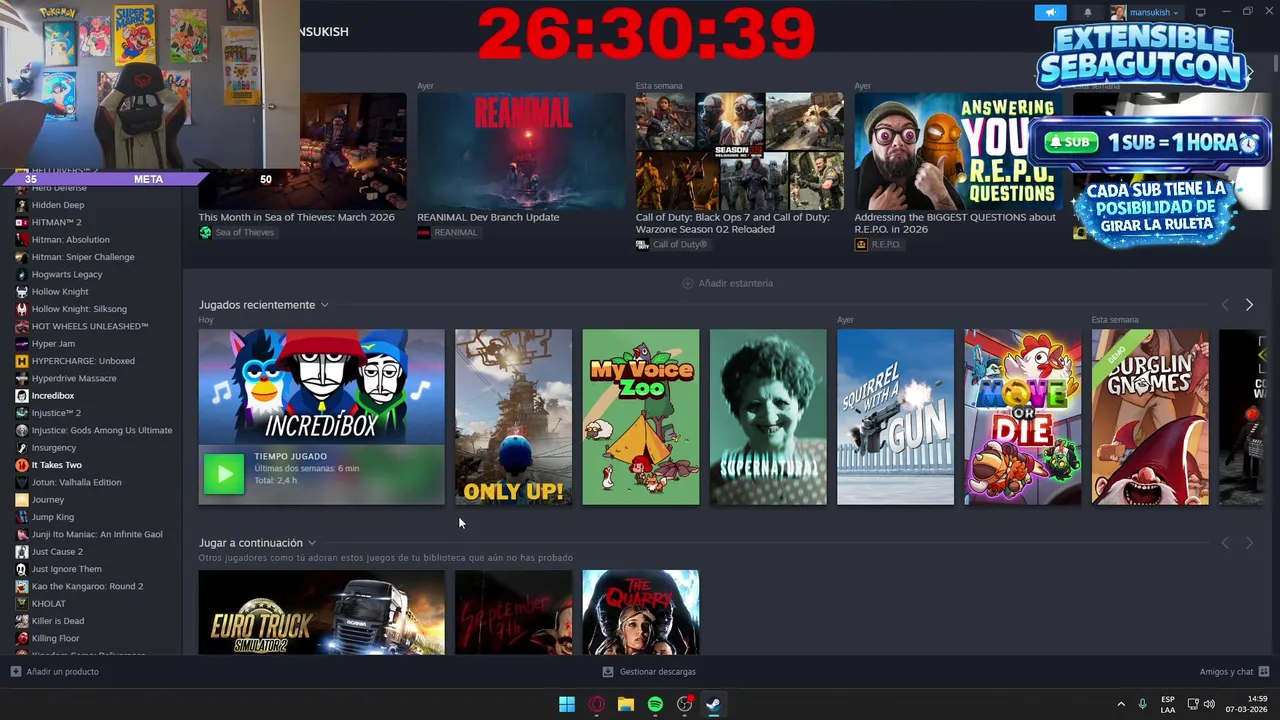Click the R.E.P.O. publisher icon
Viewport: 1280px width, 720px height.
(861, 244)
